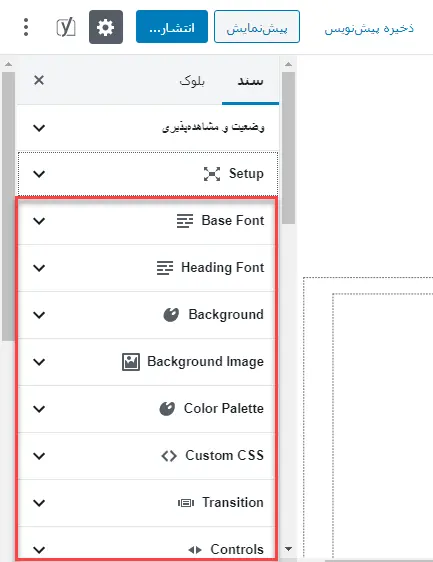Open the Yoast SEO icon
This screenshot has height=562, width=433.
tap(66, 28)
